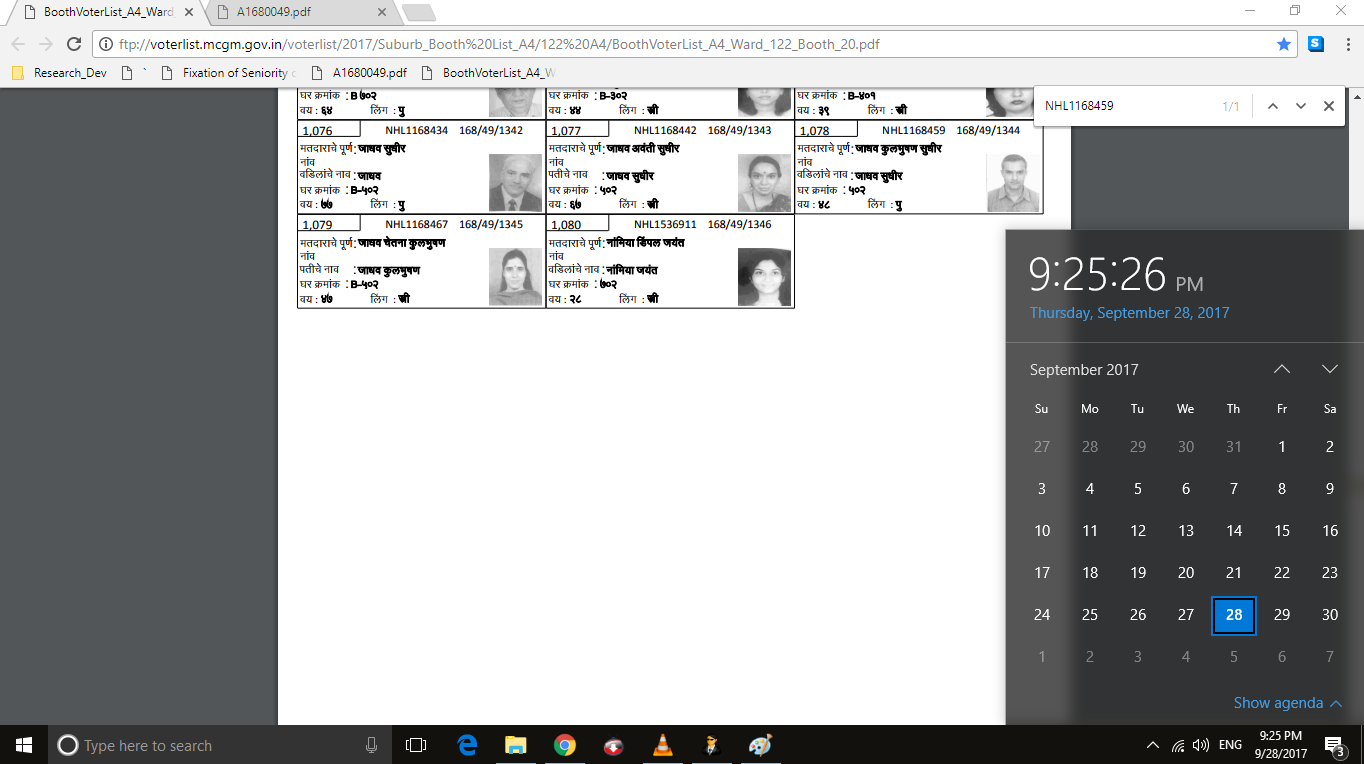Select September 12 in the calendar
1364x764 pixels.
click(1138, 531)
